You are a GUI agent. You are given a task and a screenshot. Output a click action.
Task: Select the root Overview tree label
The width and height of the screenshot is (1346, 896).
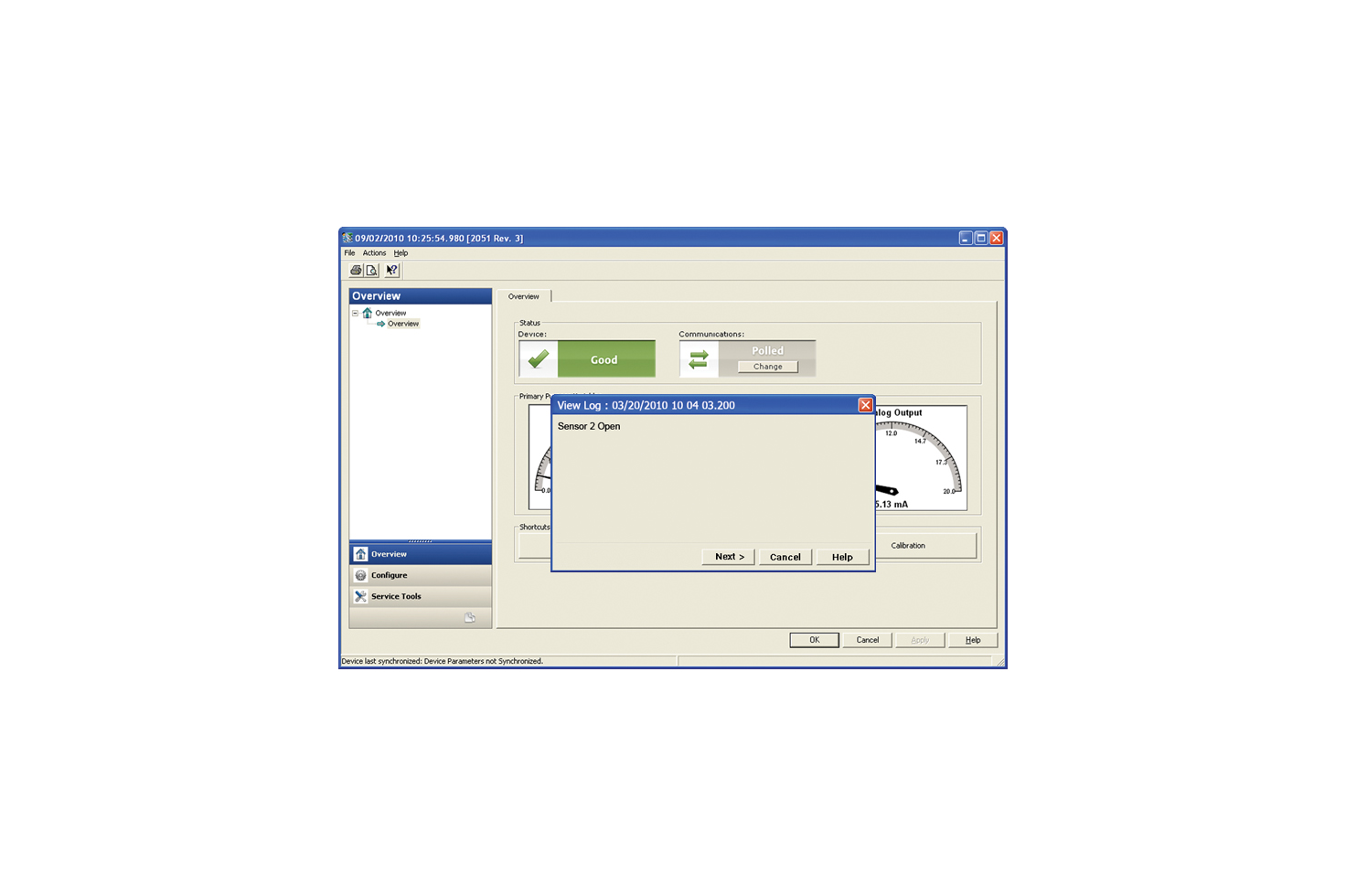(390, 313)
